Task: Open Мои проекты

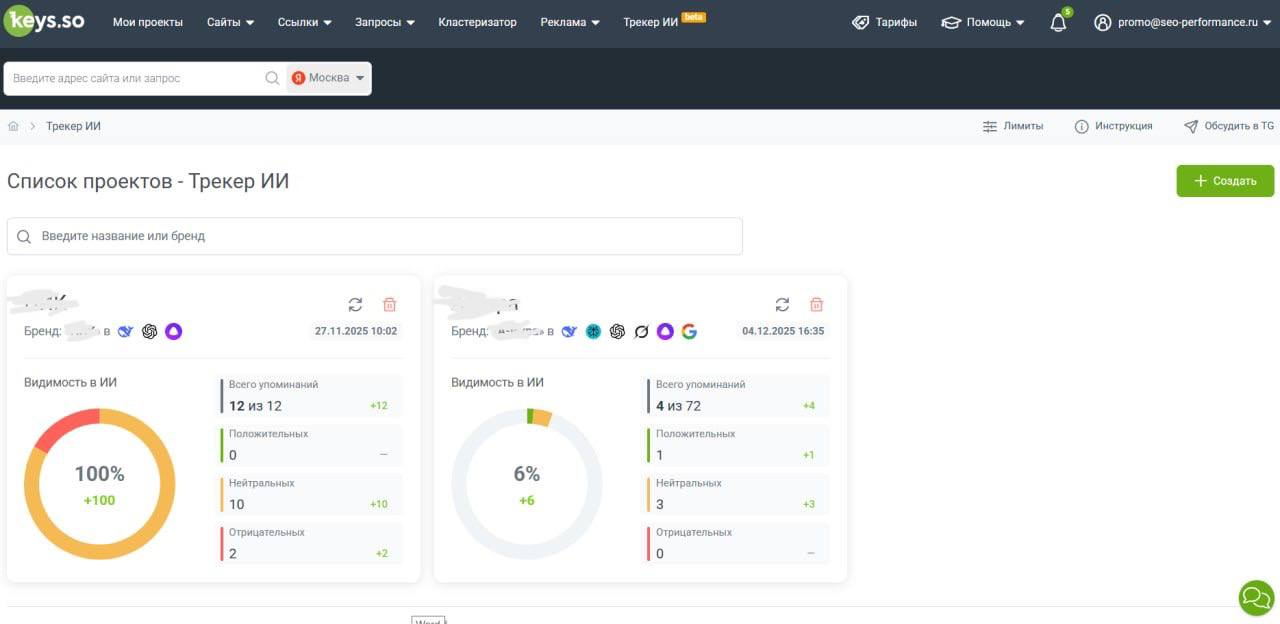Action: tap(148, 22)
